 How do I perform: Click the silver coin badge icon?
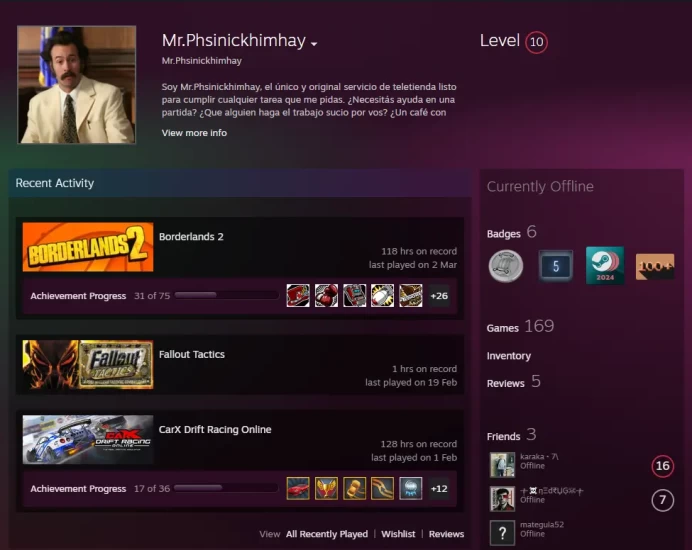pos(506,266)
